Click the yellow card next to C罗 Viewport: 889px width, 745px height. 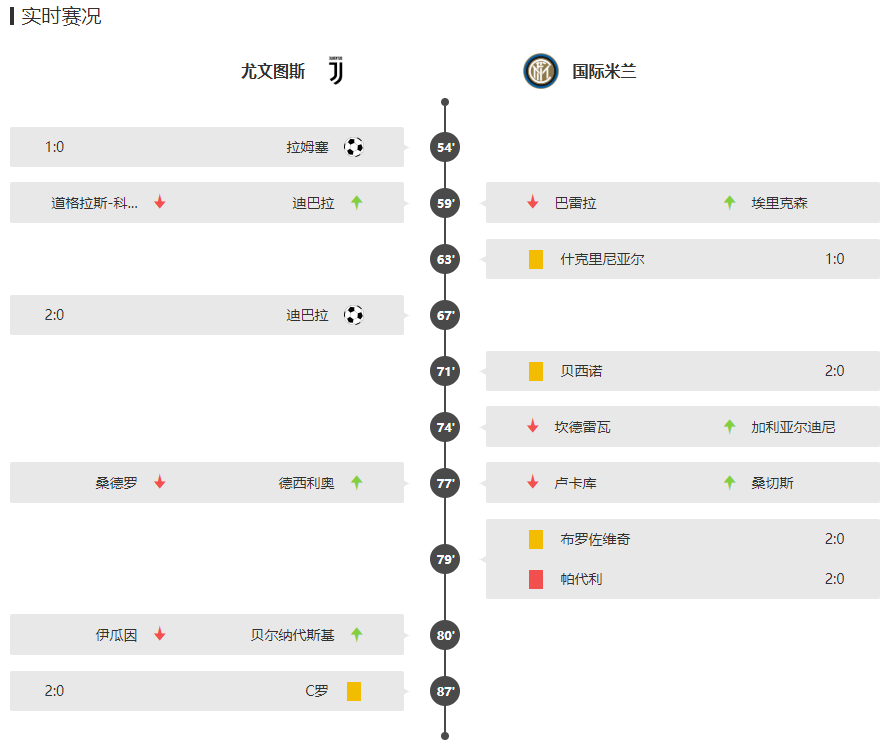pyautogui.click(x=354, y=691)
